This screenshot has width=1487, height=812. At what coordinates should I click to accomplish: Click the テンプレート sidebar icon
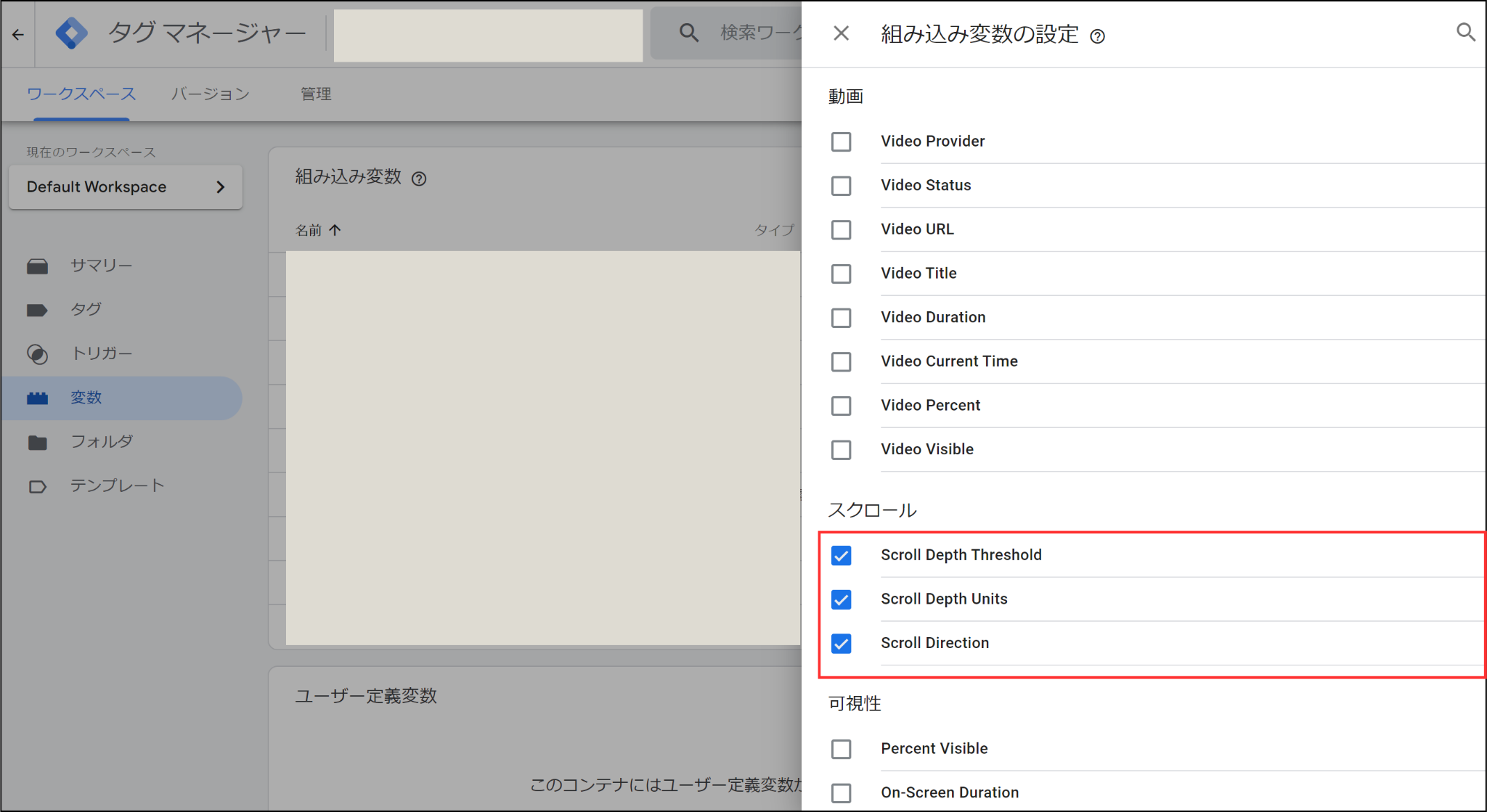point(37,486)
